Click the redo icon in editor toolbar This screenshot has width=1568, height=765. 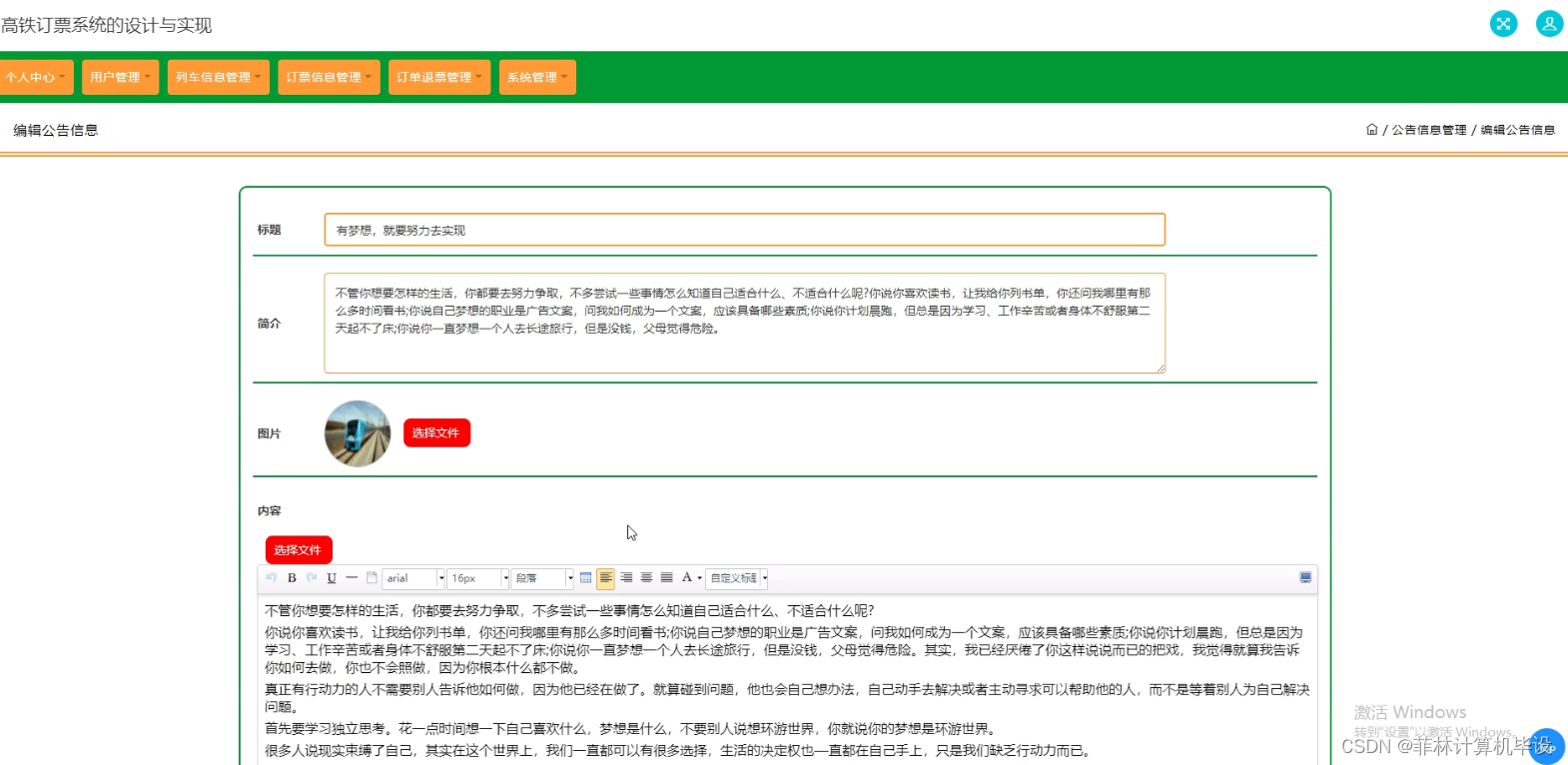(312, 578)
